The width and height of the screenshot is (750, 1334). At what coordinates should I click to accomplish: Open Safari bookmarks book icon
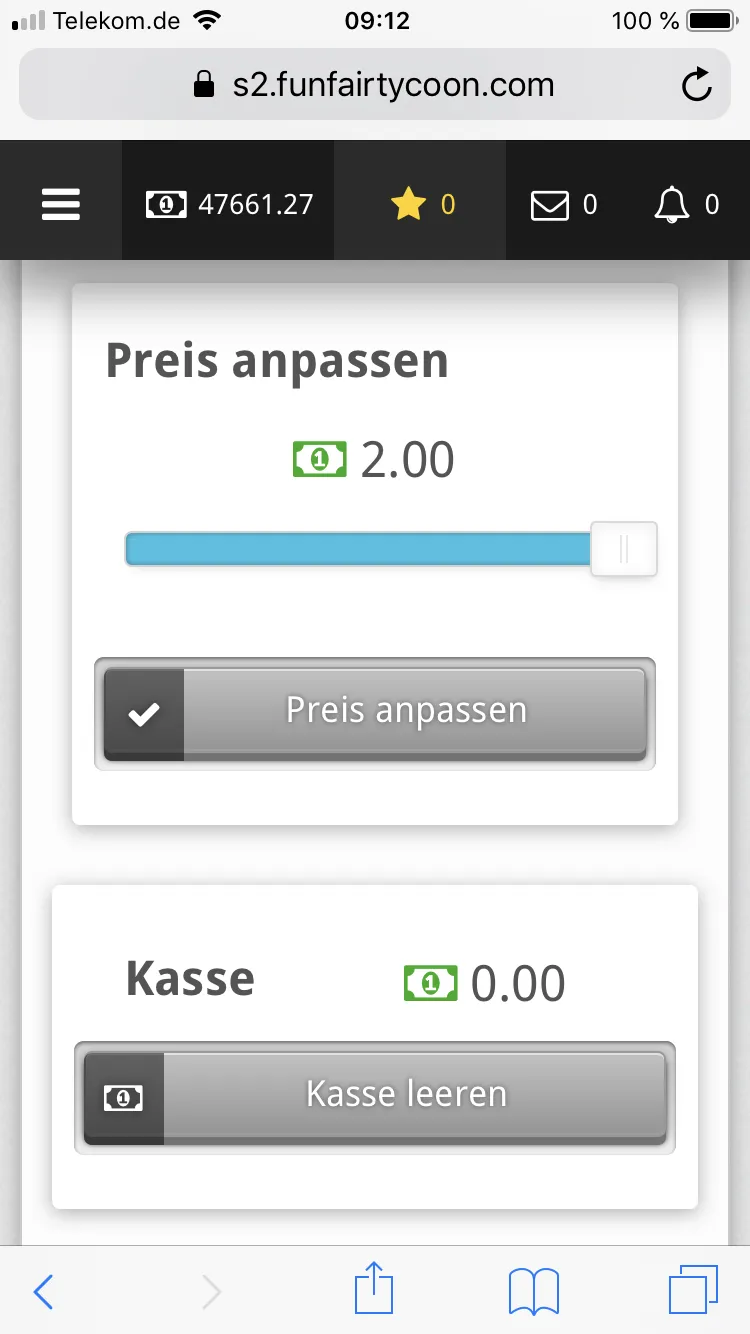(x=534, y=1292)
